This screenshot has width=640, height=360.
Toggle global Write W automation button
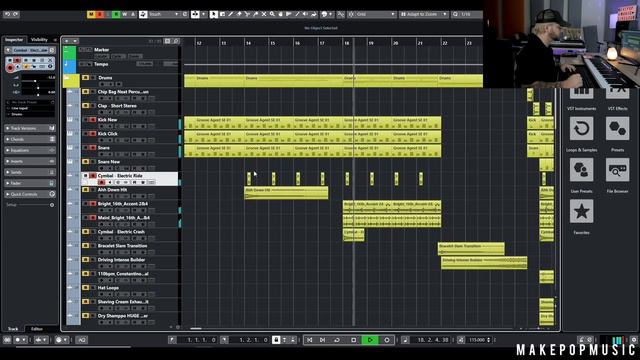124,14
